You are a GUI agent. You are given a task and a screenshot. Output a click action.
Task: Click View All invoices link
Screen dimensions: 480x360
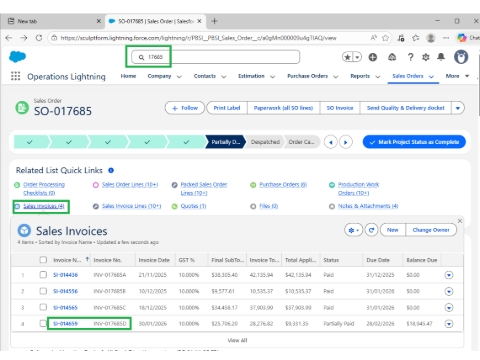(237, 340)
